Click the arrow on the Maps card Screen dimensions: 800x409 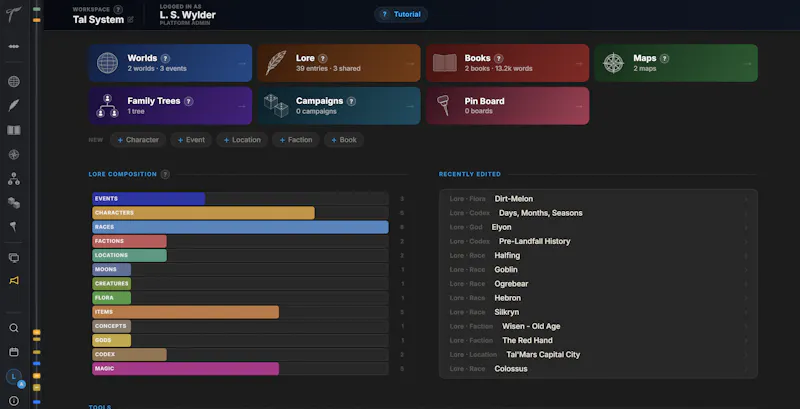(747, 64)
